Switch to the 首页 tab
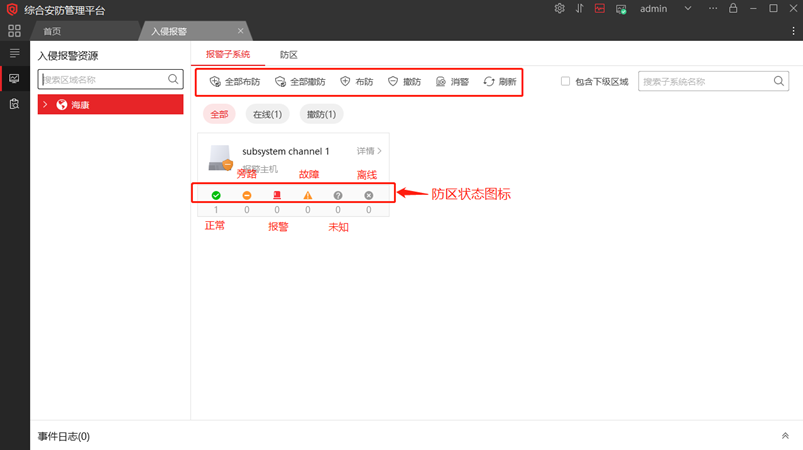 [x=52, y=31]
